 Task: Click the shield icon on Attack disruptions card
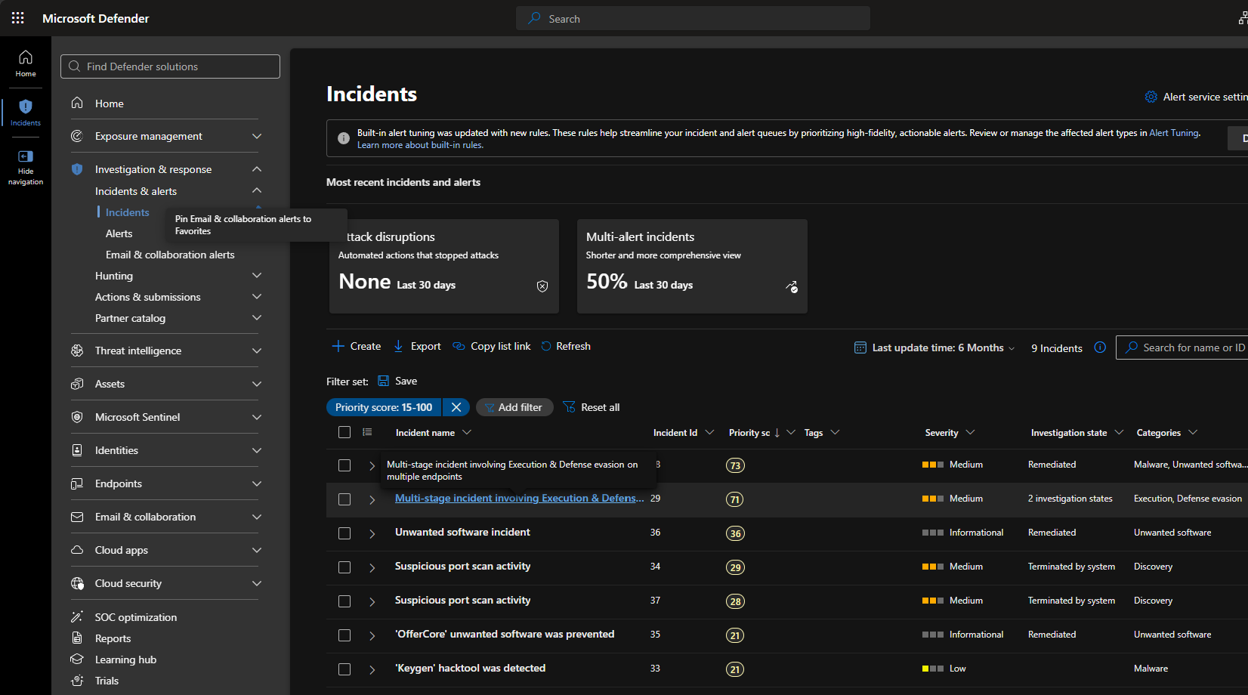coord(542,286)
